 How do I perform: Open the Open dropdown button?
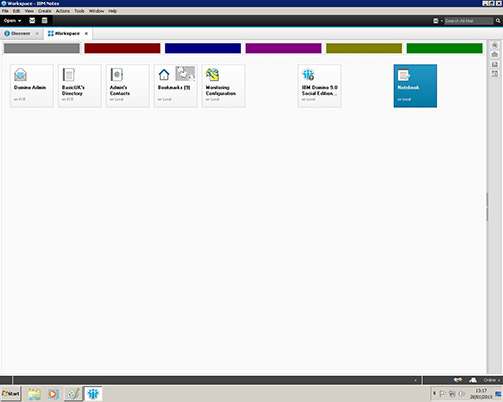(12, 21)
